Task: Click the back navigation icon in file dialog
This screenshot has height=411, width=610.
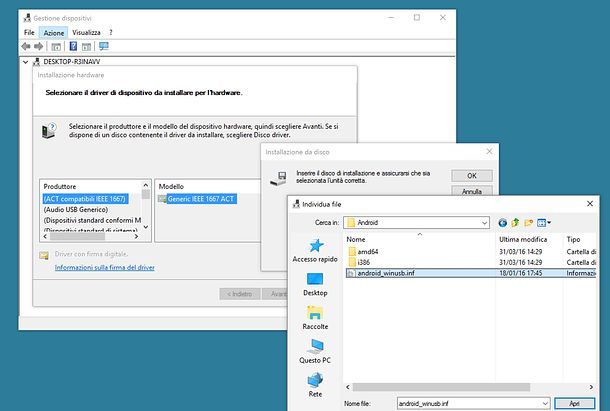Action: coord(501,222)
